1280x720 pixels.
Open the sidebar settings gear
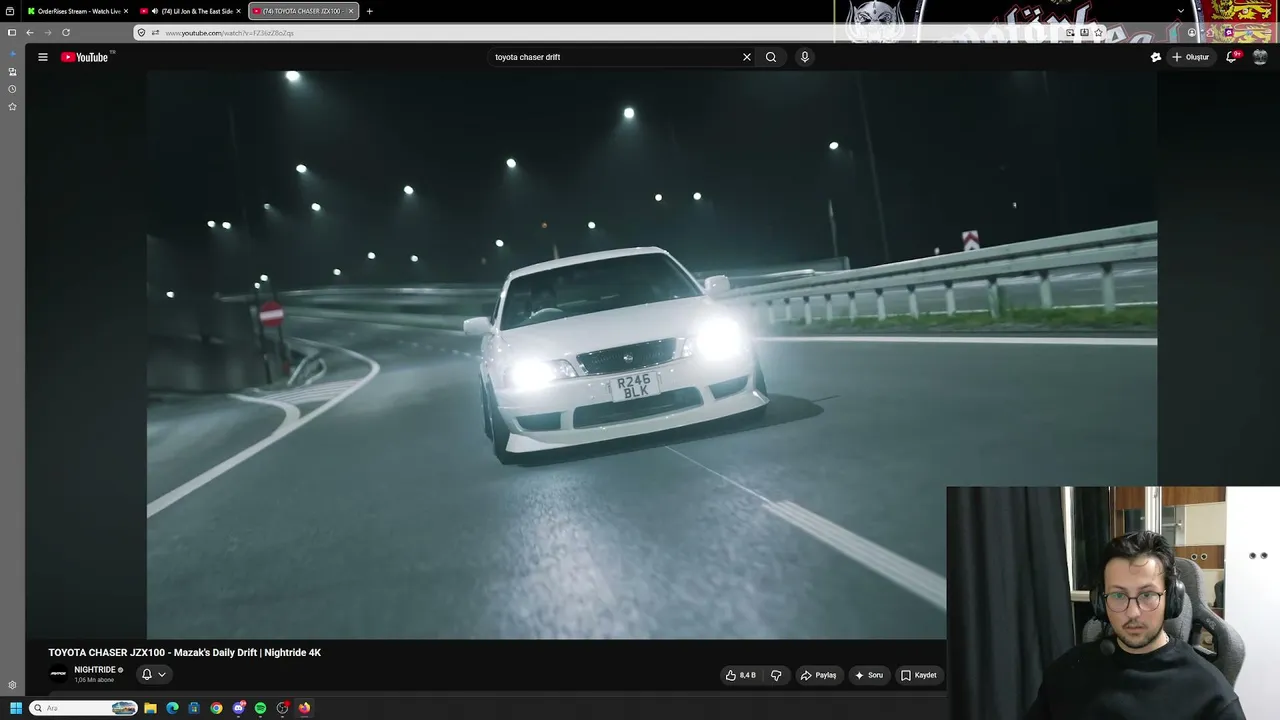[12, 685]
